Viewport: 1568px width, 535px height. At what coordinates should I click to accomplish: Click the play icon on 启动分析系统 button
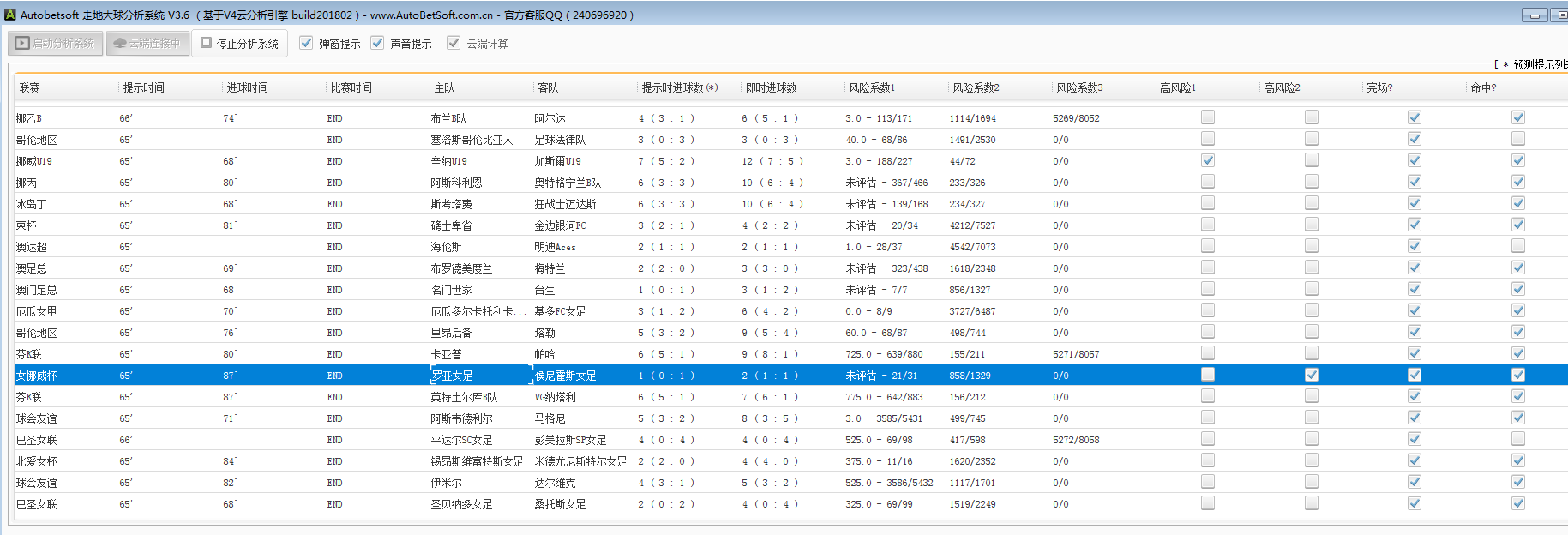pos(22,43)
